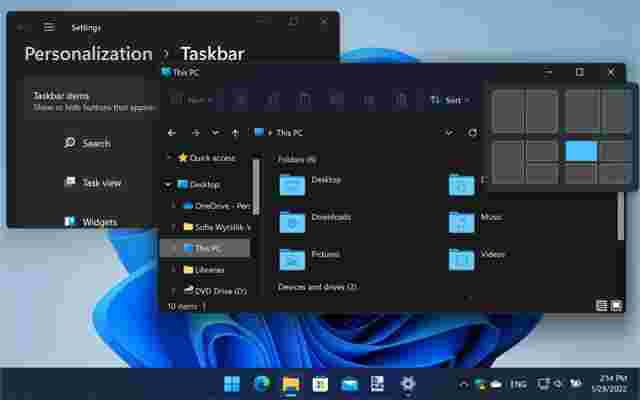The width and height of the screenshot is (640, 400).
Task: Click the volume icon in system tray
Action: coord(558,384)
